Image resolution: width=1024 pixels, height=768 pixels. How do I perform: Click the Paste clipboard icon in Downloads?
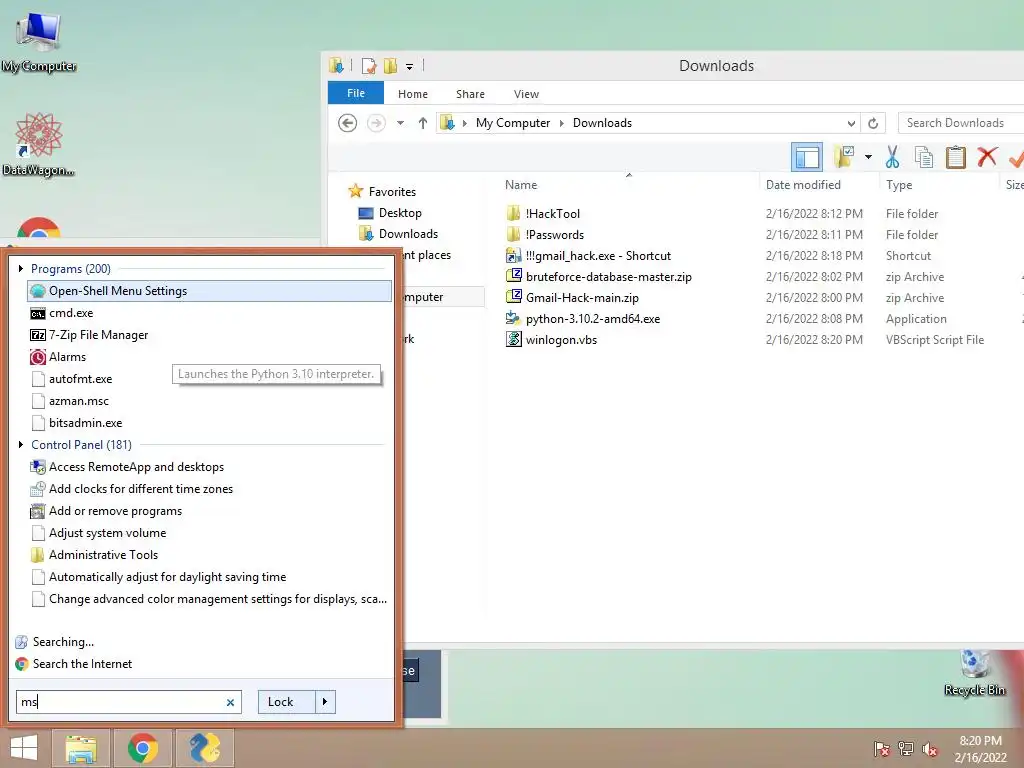coord(955,157)
